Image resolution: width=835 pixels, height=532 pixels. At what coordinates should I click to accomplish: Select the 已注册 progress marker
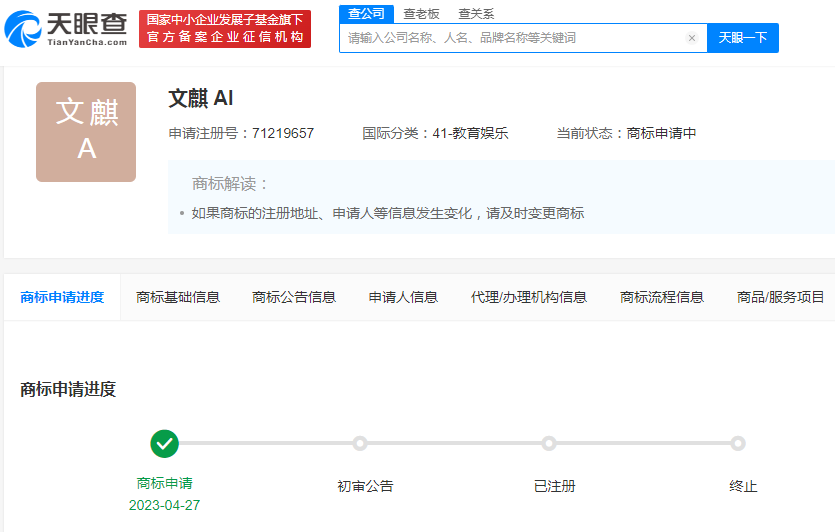point(549,443)
